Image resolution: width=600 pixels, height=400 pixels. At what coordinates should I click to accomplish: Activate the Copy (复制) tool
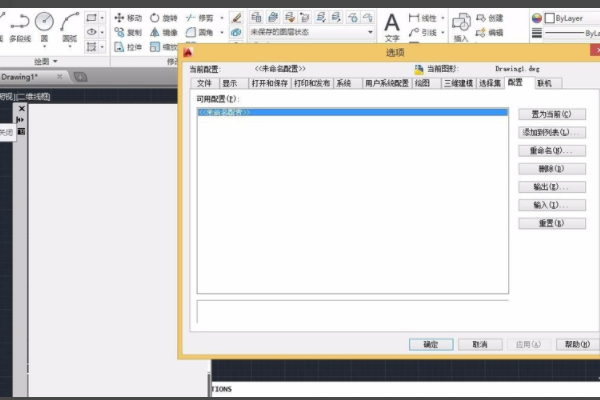128,33
